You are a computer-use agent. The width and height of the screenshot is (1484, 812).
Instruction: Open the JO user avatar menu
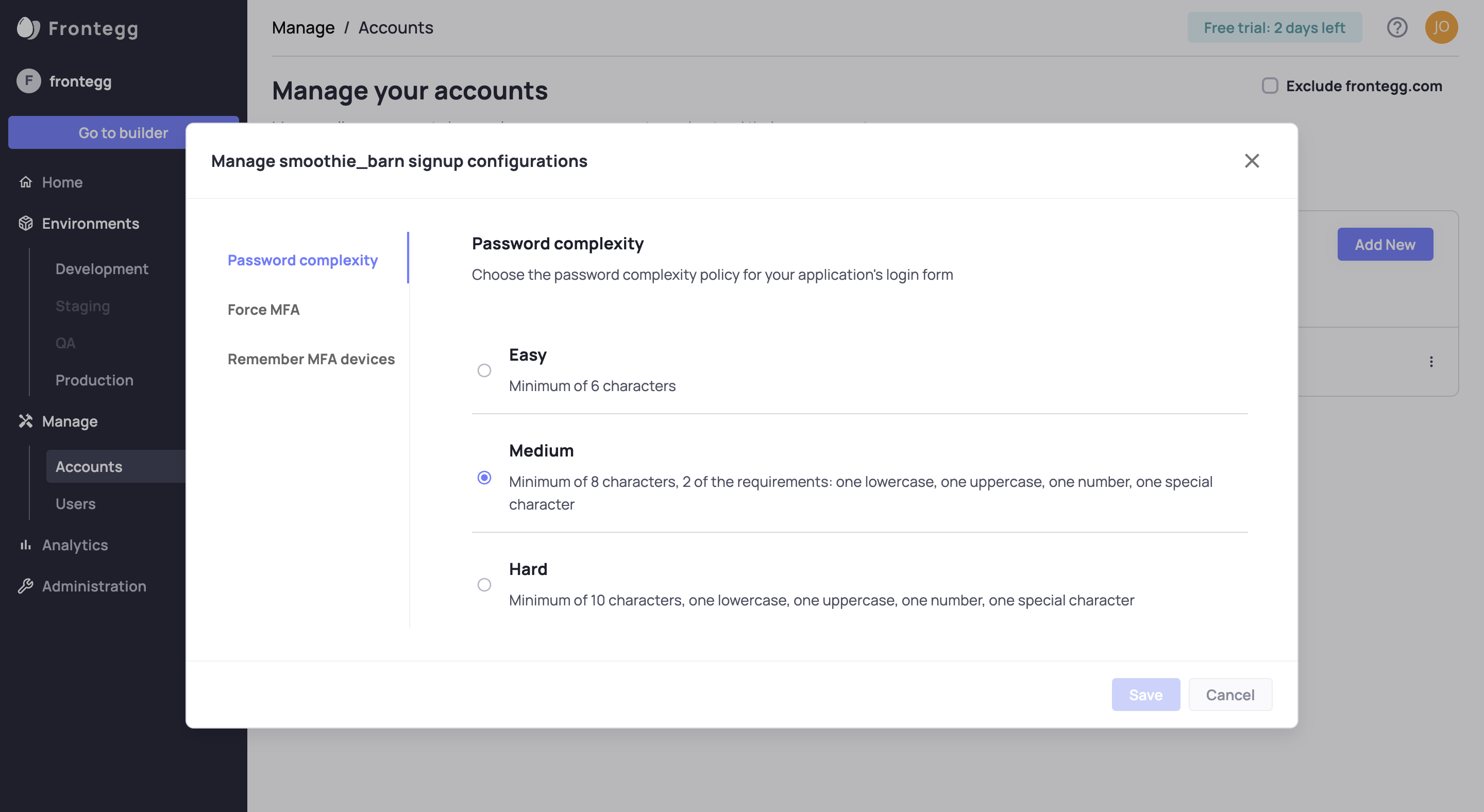point(1441,27)
